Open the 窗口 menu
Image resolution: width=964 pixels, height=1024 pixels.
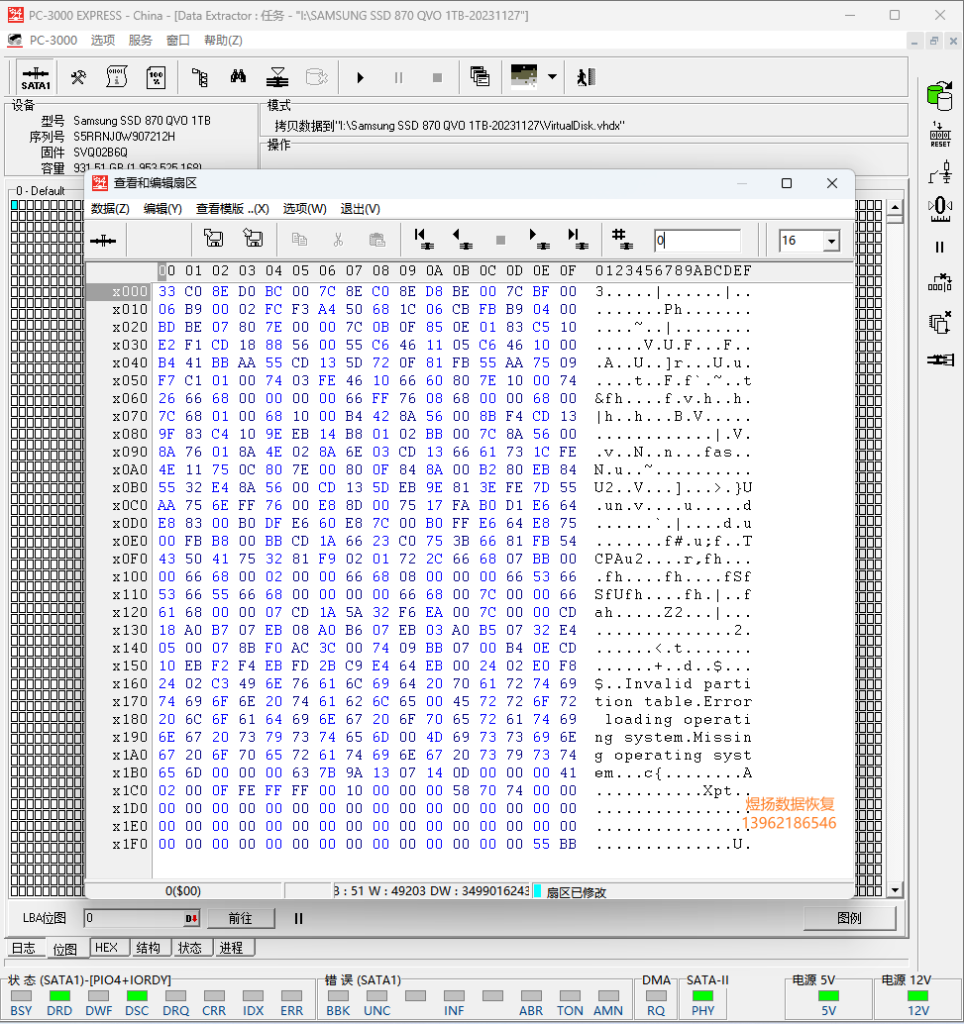[x=178, y=40]
